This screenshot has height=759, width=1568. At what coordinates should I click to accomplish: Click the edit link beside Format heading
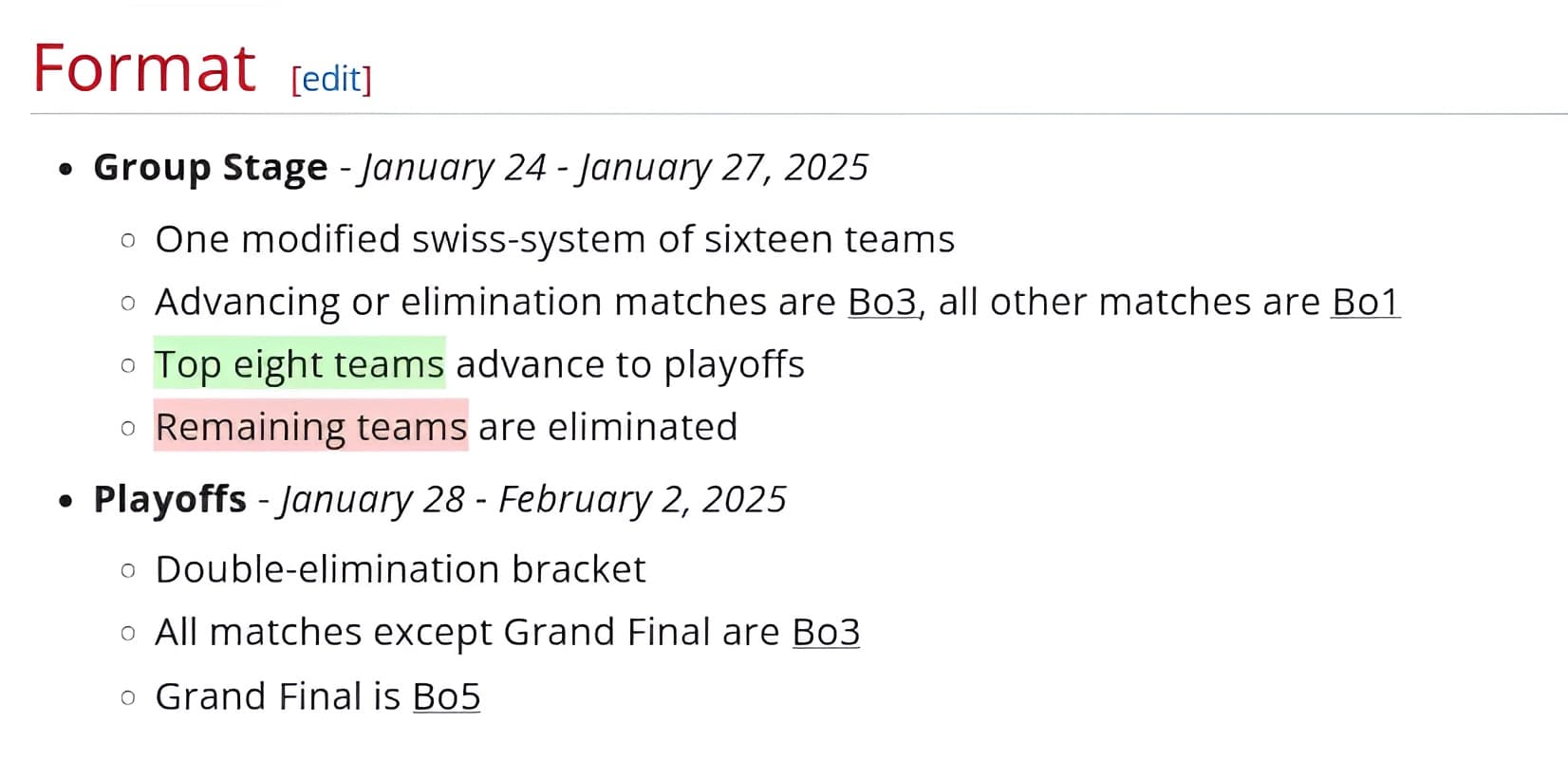tap(331, 79)
